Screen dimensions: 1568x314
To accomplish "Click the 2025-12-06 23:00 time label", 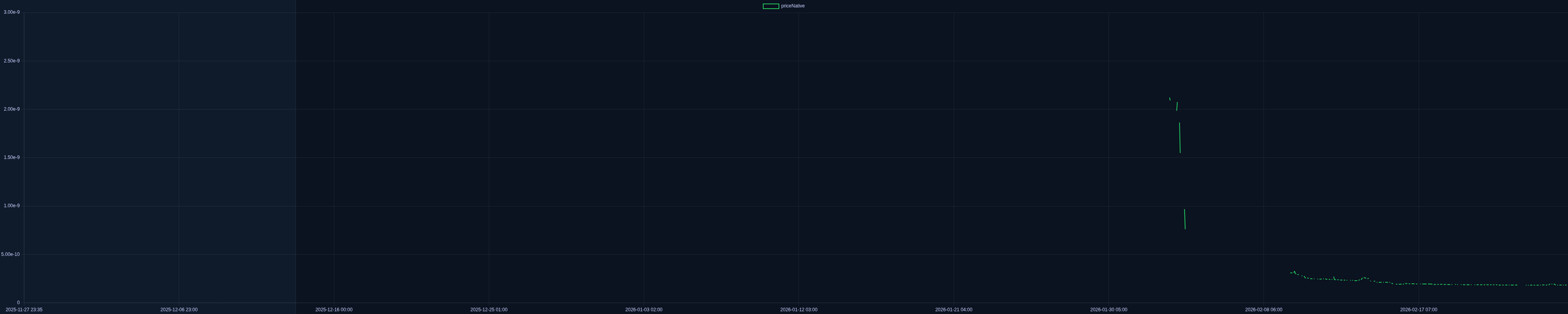I will coord(179,310).
